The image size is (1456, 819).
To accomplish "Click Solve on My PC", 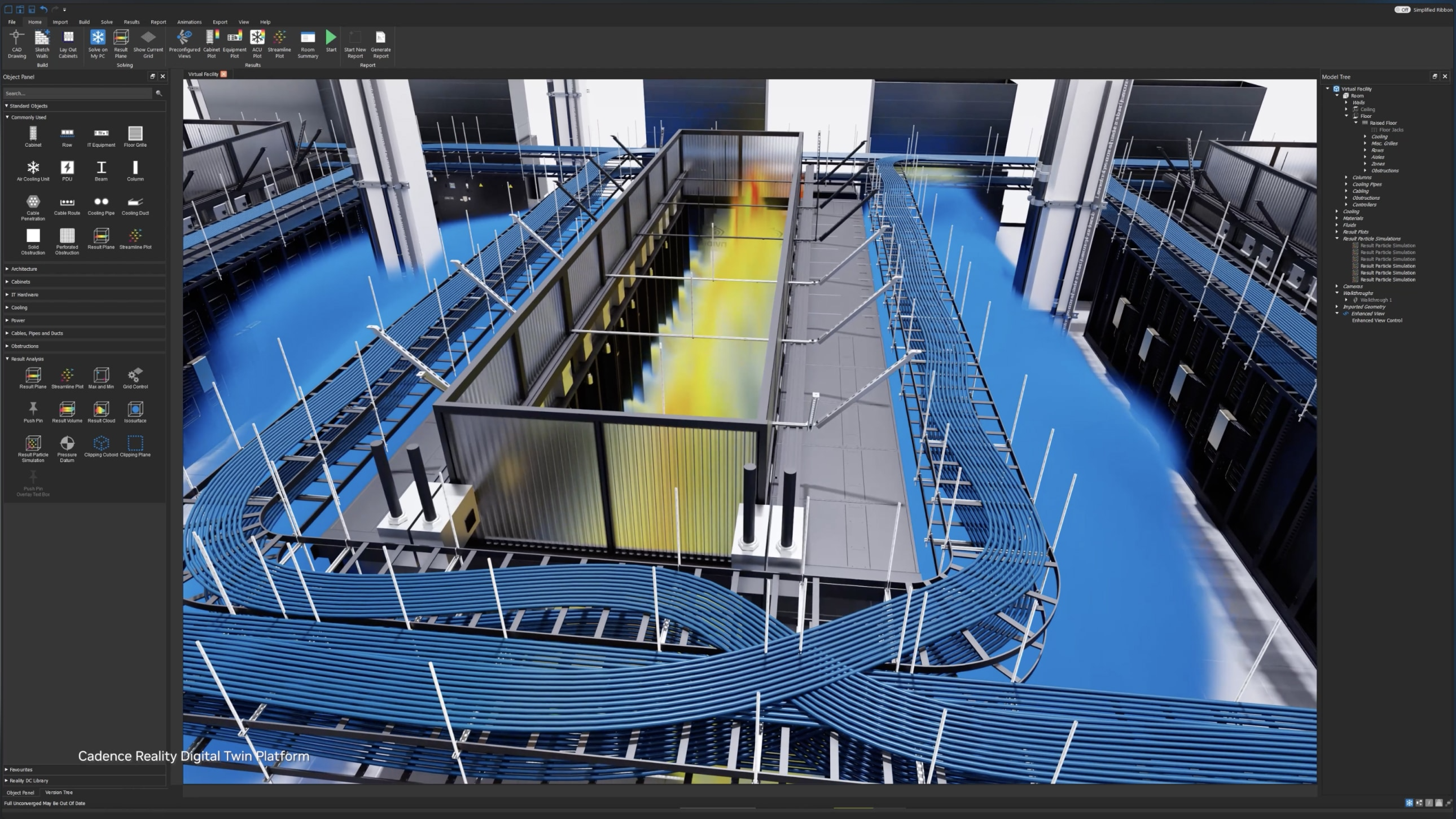I will click(x=97, y=44).
